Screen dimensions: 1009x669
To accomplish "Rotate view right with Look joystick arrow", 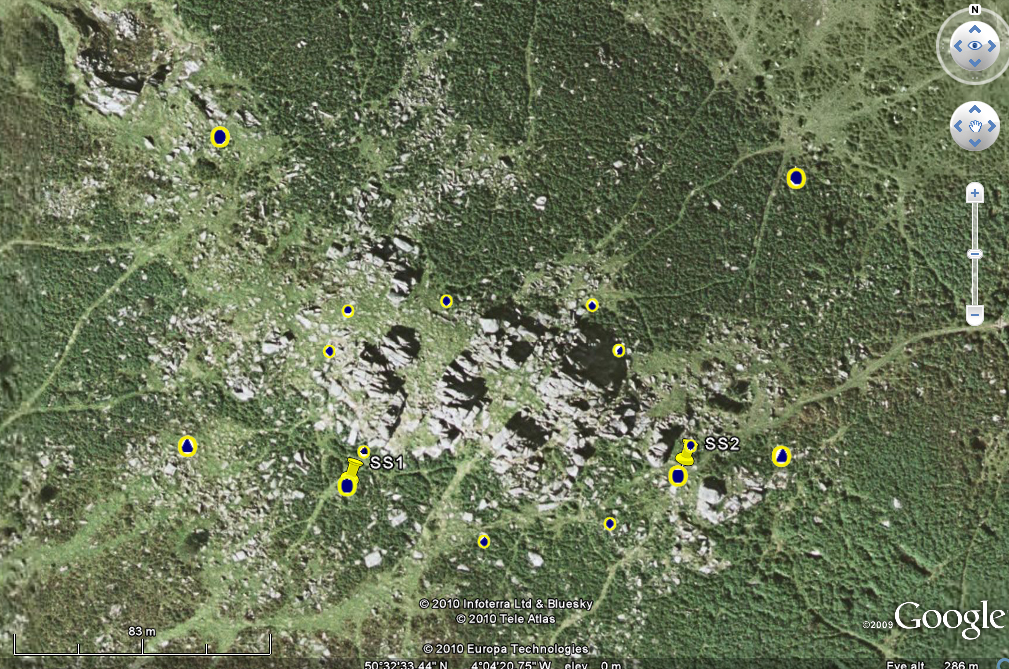I will (x=992, y=46).
